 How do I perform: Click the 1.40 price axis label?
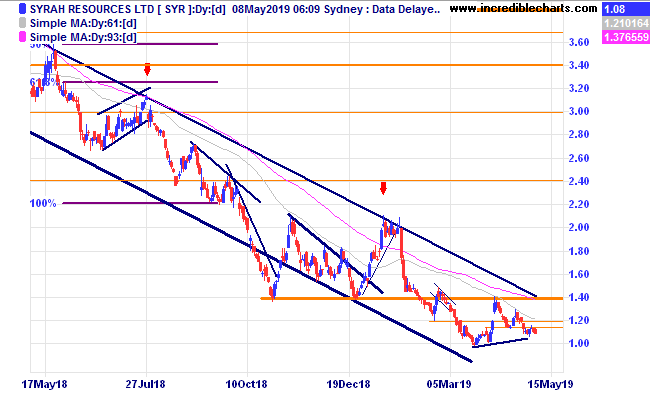[578, 297]
